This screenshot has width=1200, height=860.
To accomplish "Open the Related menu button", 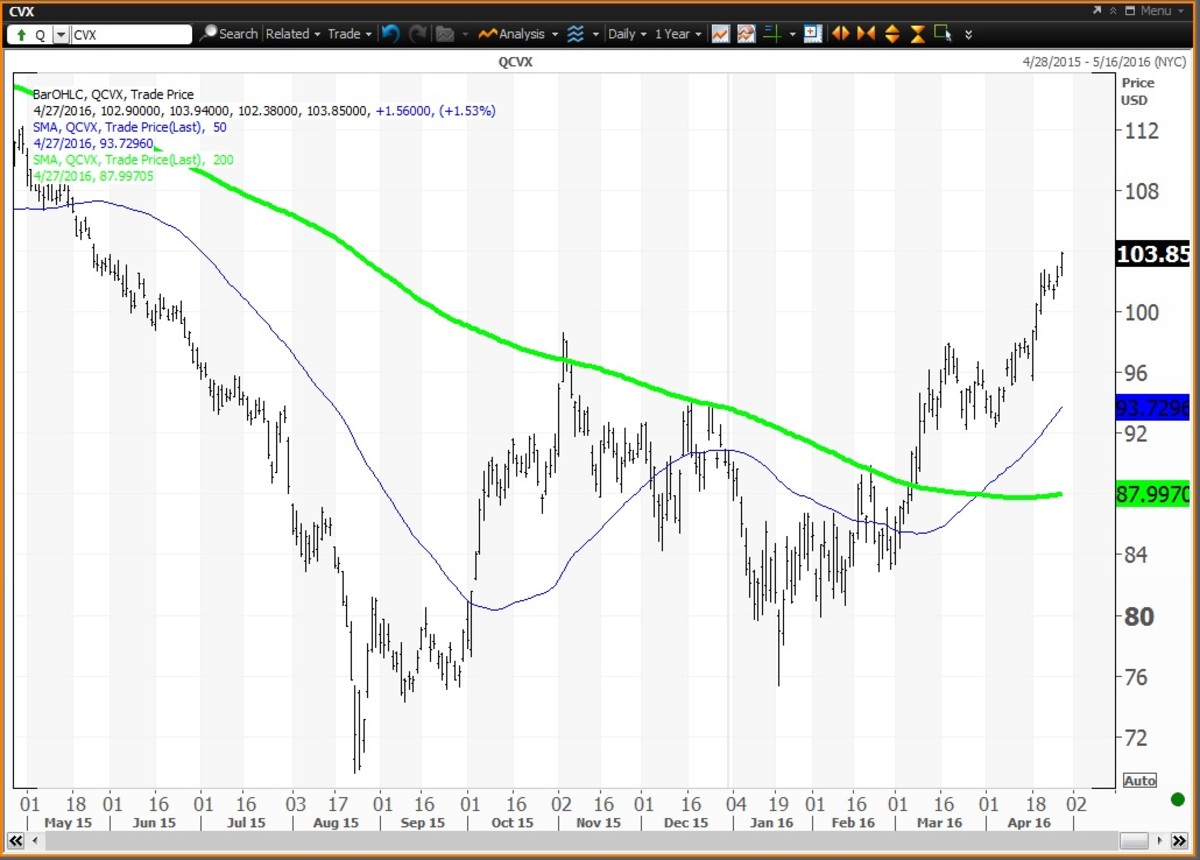I will tap(292, 34).
